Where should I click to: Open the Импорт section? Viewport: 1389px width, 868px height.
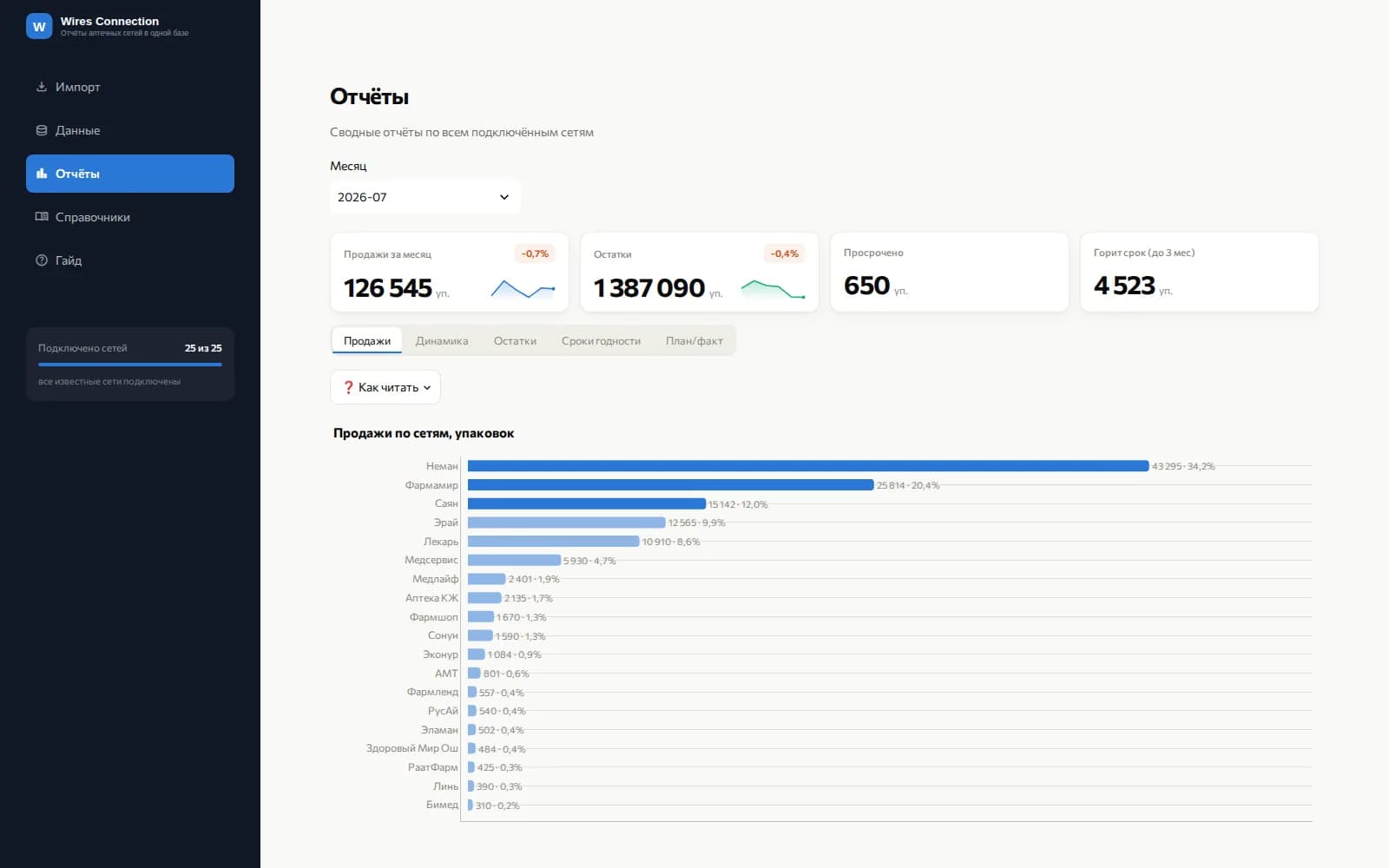click(x=130, y=87)
